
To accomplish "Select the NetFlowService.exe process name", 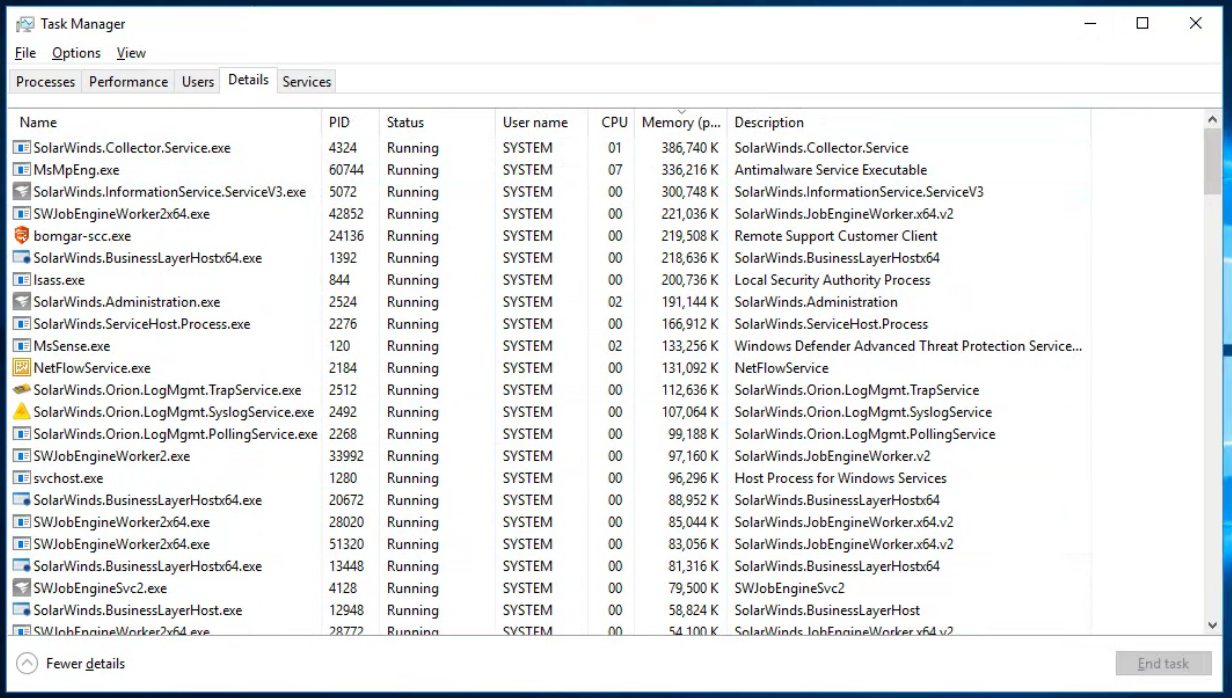I will tap(92, 368).
